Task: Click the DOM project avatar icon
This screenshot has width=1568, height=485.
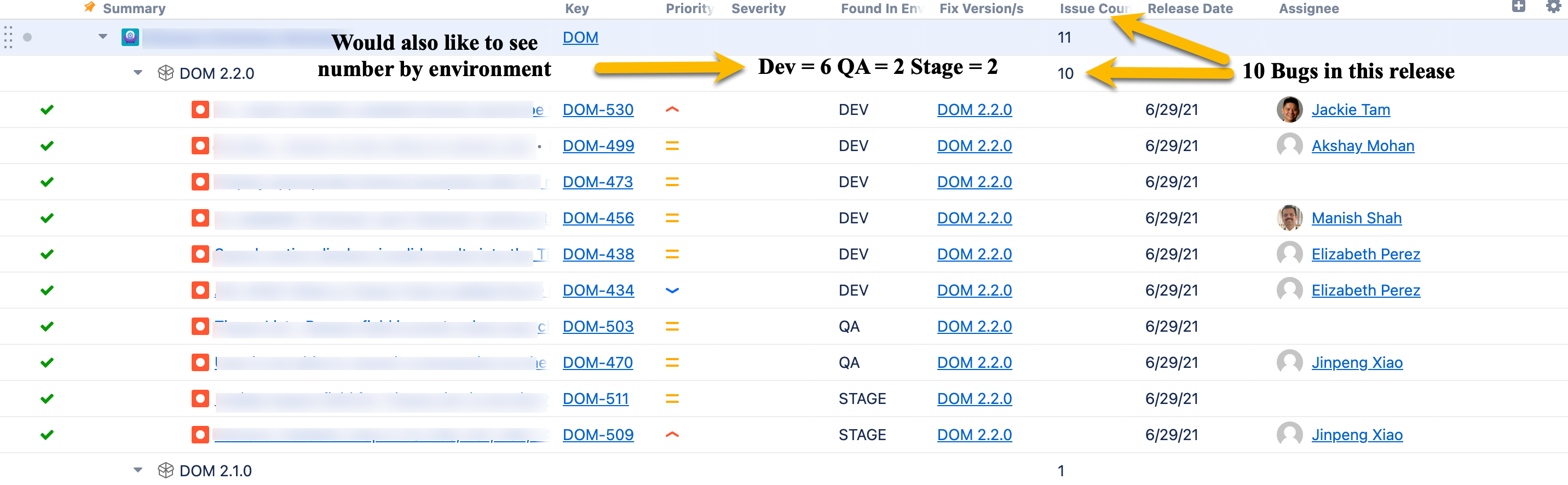Action: pos(130,37)
